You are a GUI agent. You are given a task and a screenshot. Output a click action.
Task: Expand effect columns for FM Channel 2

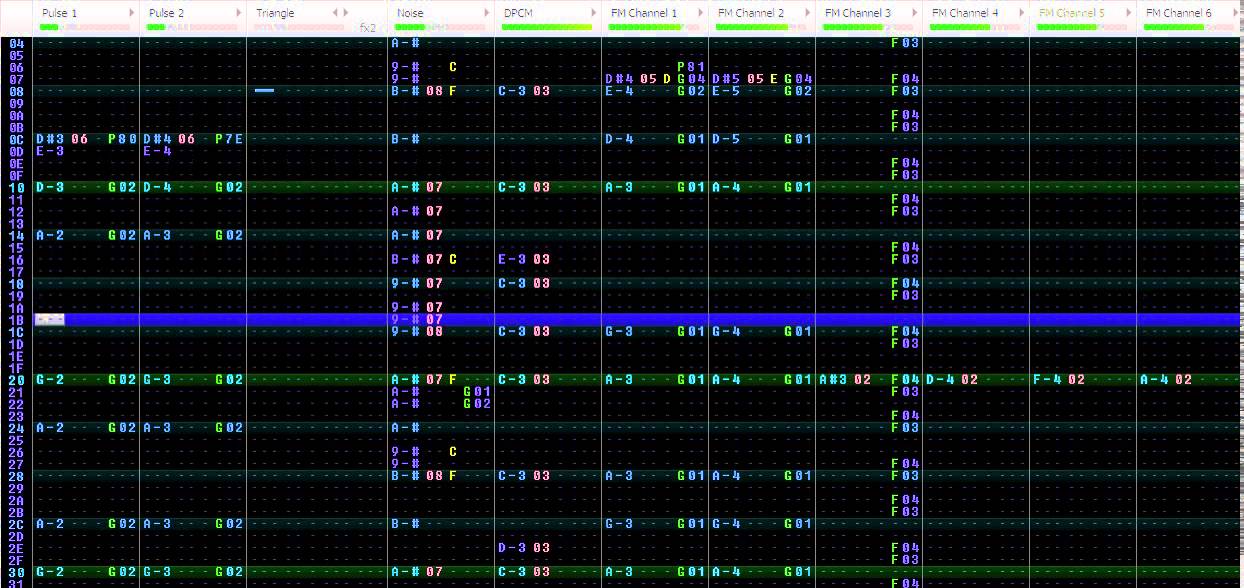[809, 13]
